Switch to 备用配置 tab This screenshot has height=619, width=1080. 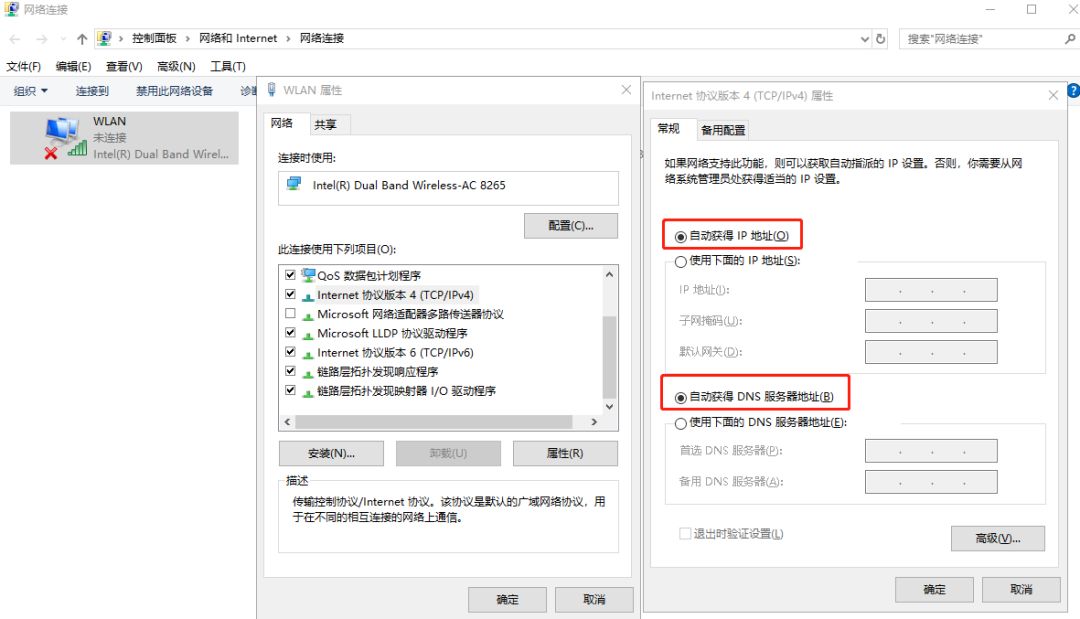coord(723,130)
